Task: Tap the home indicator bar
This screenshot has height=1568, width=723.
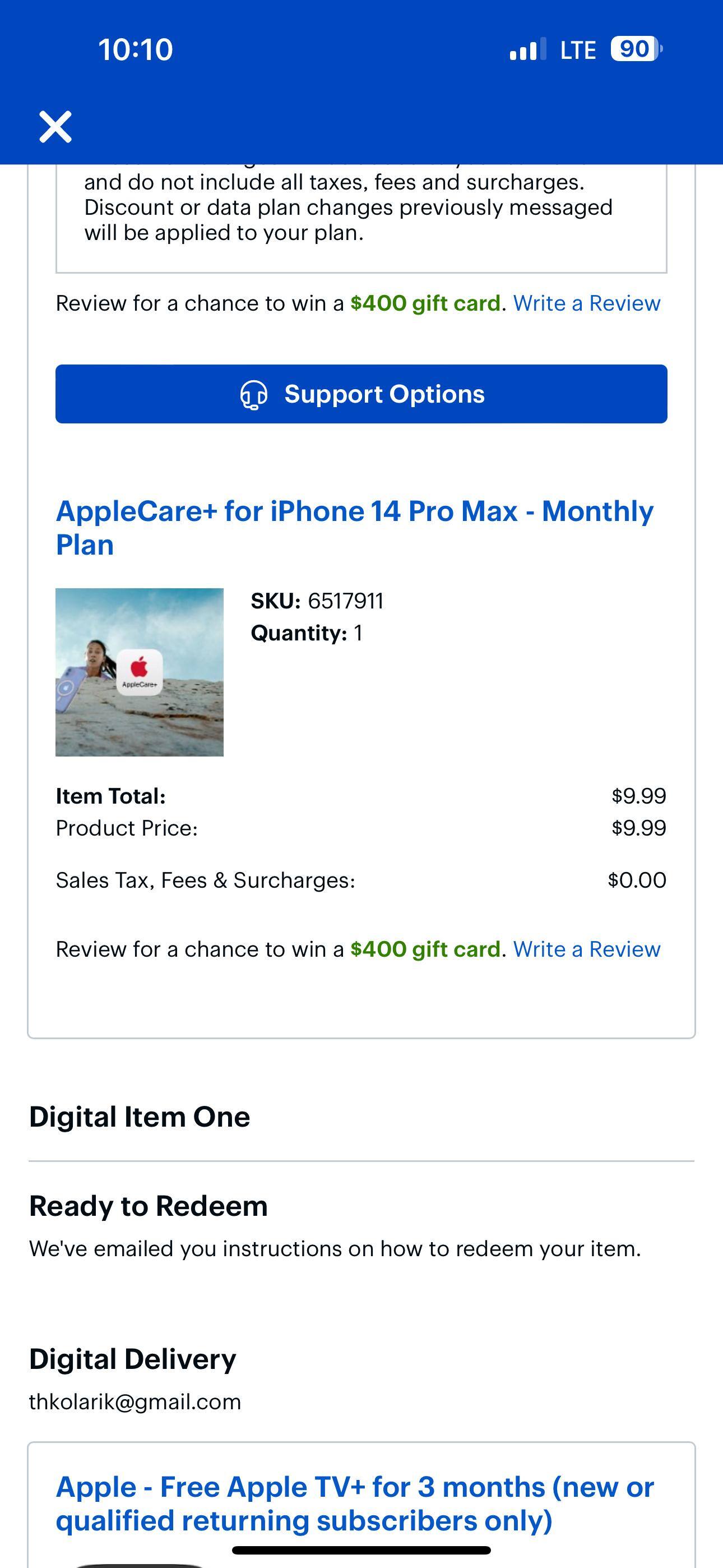Action: tap(361, 1549)
